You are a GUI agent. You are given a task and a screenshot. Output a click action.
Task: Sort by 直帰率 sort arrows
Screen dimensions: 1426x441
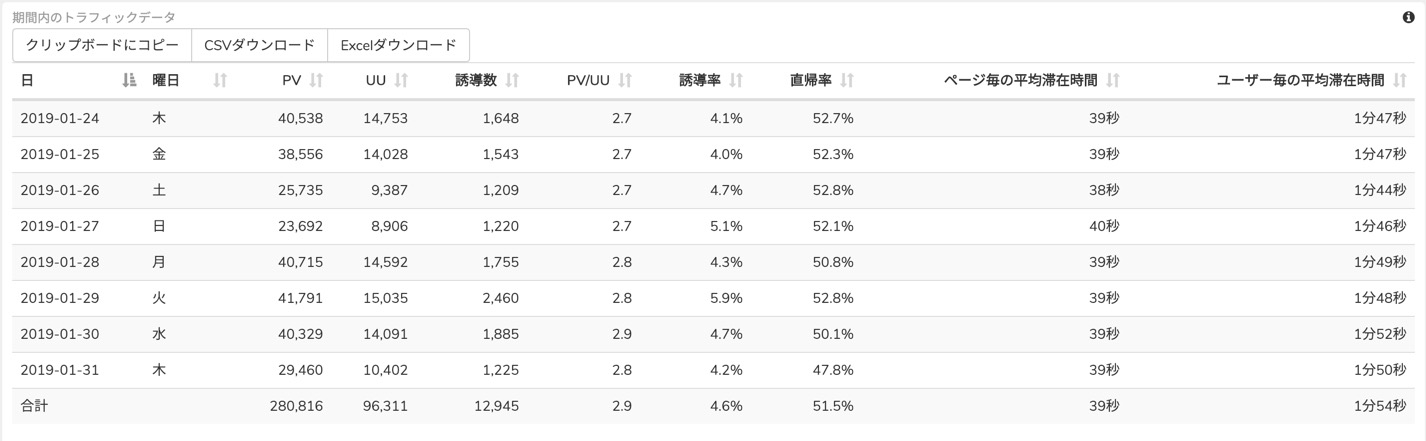pyautogui.click(x=847, y=81)
